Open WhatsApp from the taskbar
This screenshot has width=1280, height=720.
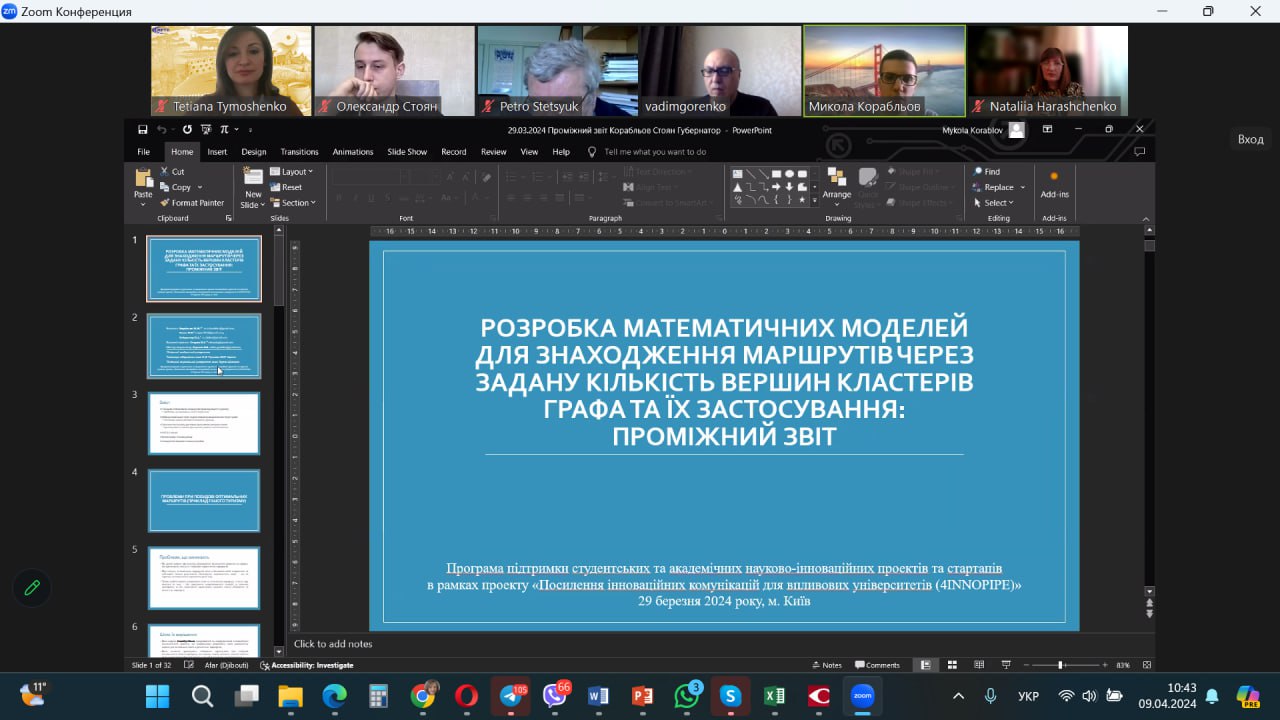click(x=687, y=696)
